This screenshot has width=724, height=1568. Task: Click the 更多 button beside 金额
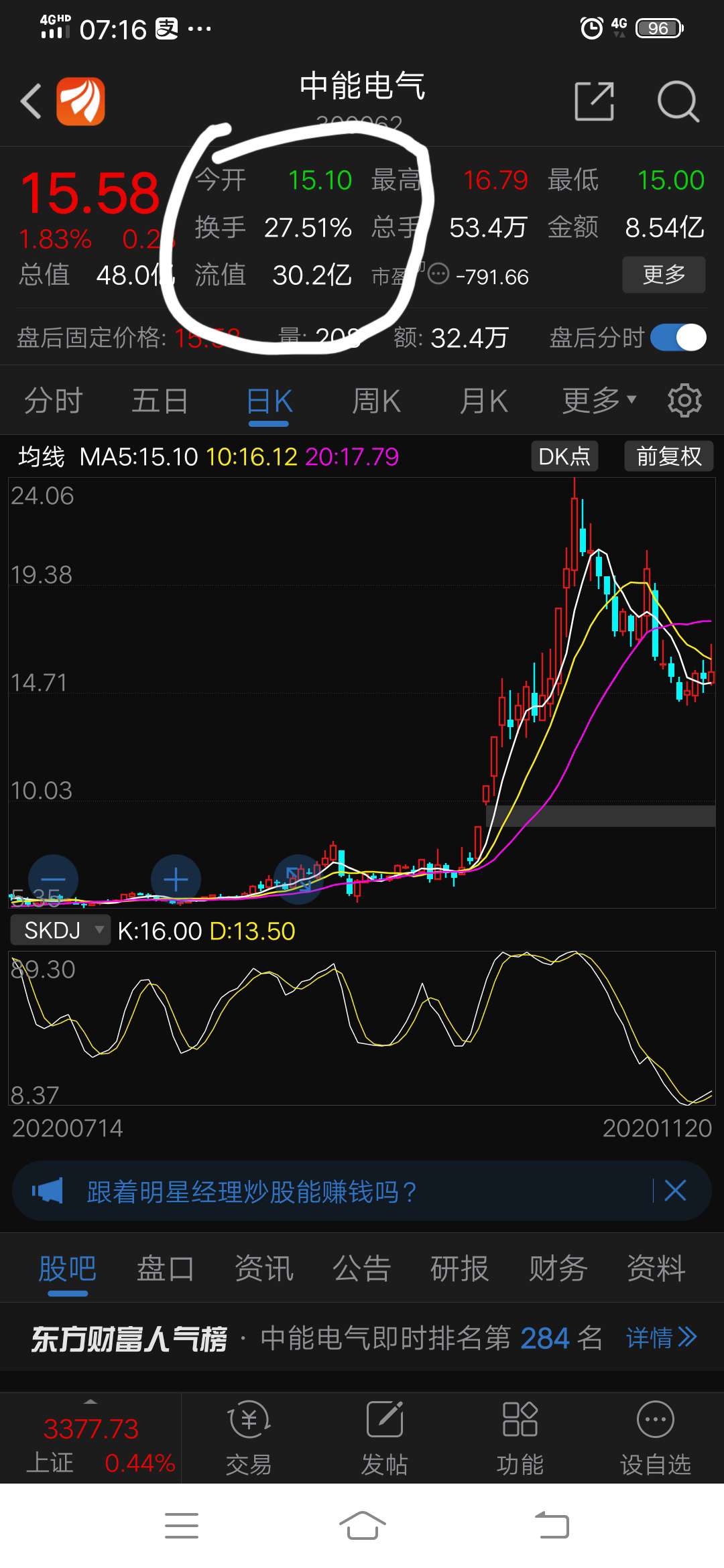tap(664, 275)
